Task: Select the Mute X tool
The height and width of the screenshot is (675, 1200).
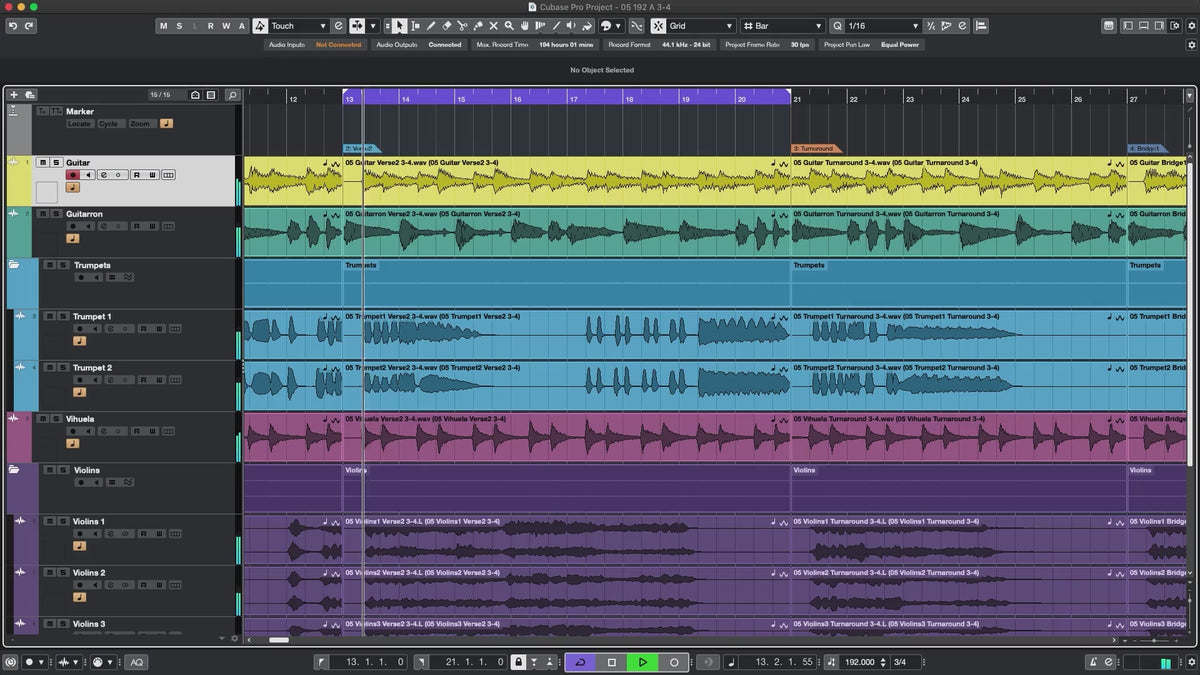Action: pyautogui.click(x=493, y=26)
